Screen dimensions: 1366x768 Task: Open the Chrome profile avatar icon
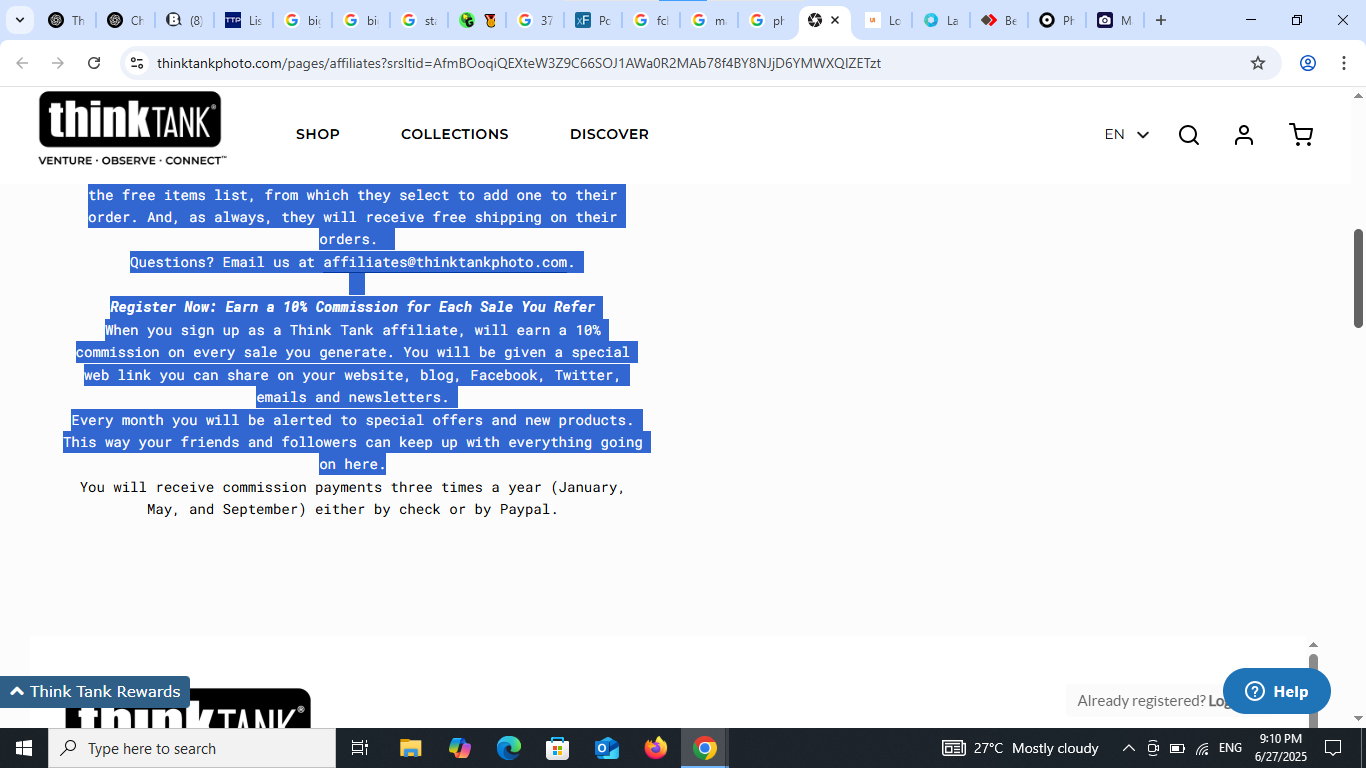tap(1308, 63)
